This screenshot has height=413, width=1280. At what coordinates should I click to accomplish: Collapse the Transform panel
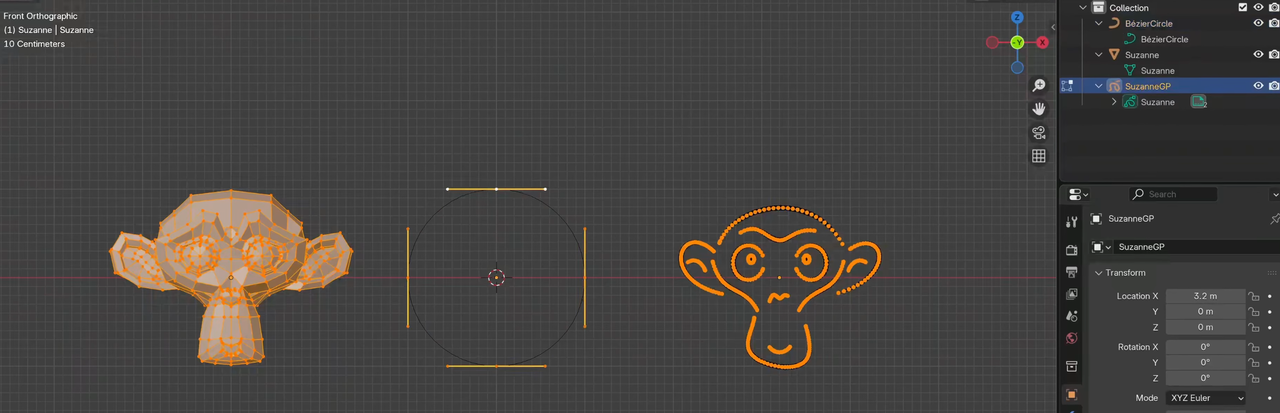(x=1099, y=273)
